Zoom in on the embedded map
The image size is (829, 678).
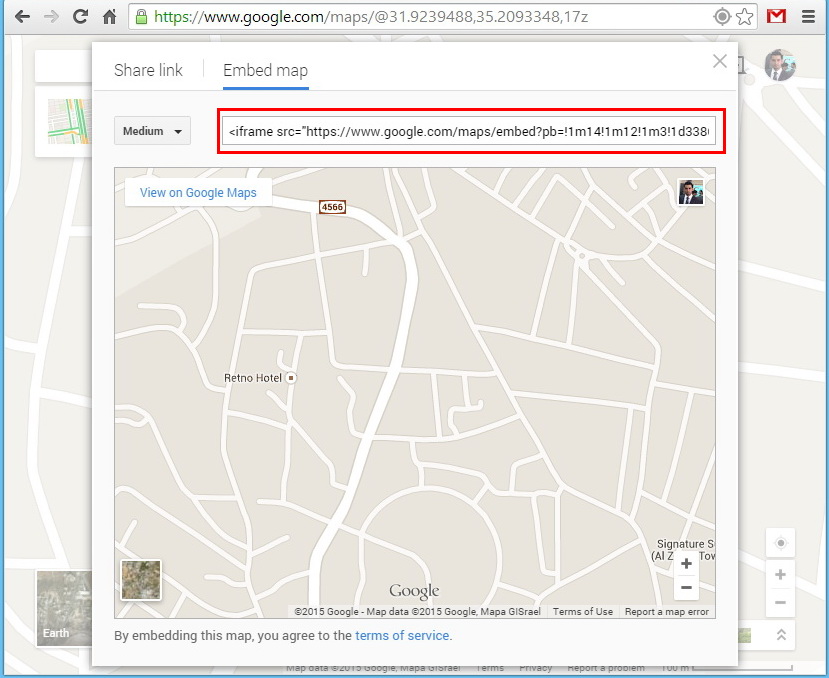tap(686, 564)
